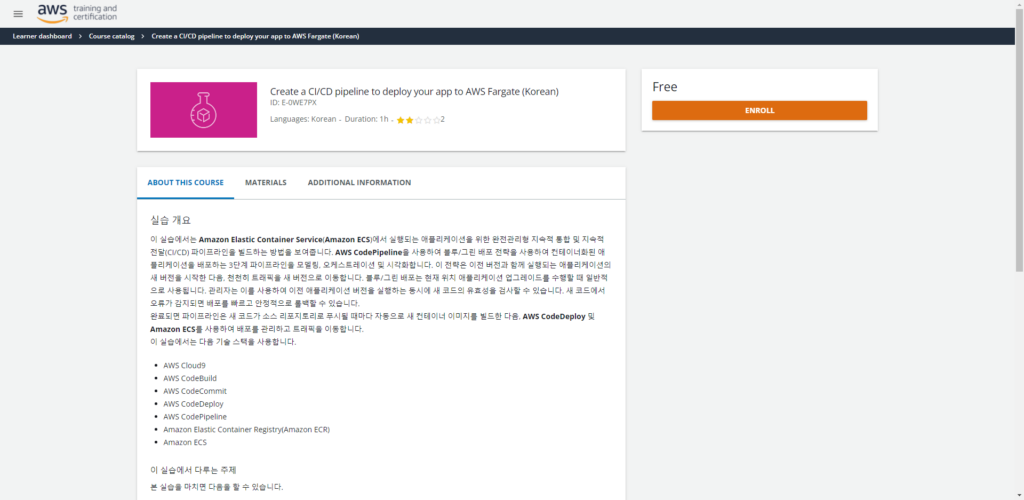Click the Amazon ECS list item
1024x500 pixels.
click(x=185, y=443)
